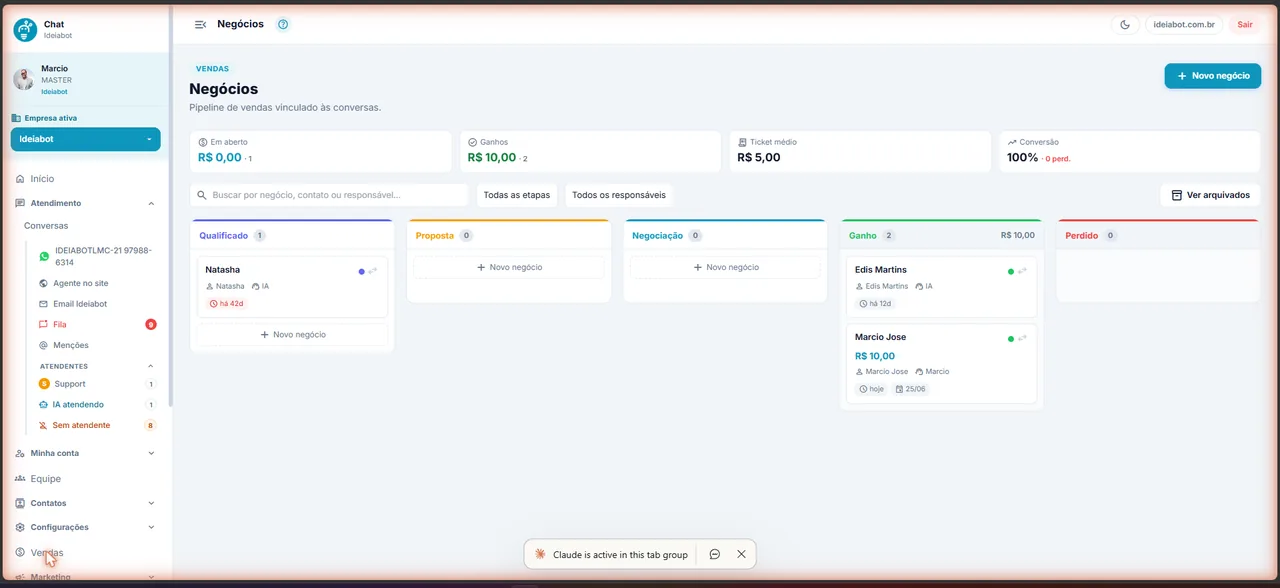
Task: Expand the Minha conta section
Action: click(x=85, y=453)
